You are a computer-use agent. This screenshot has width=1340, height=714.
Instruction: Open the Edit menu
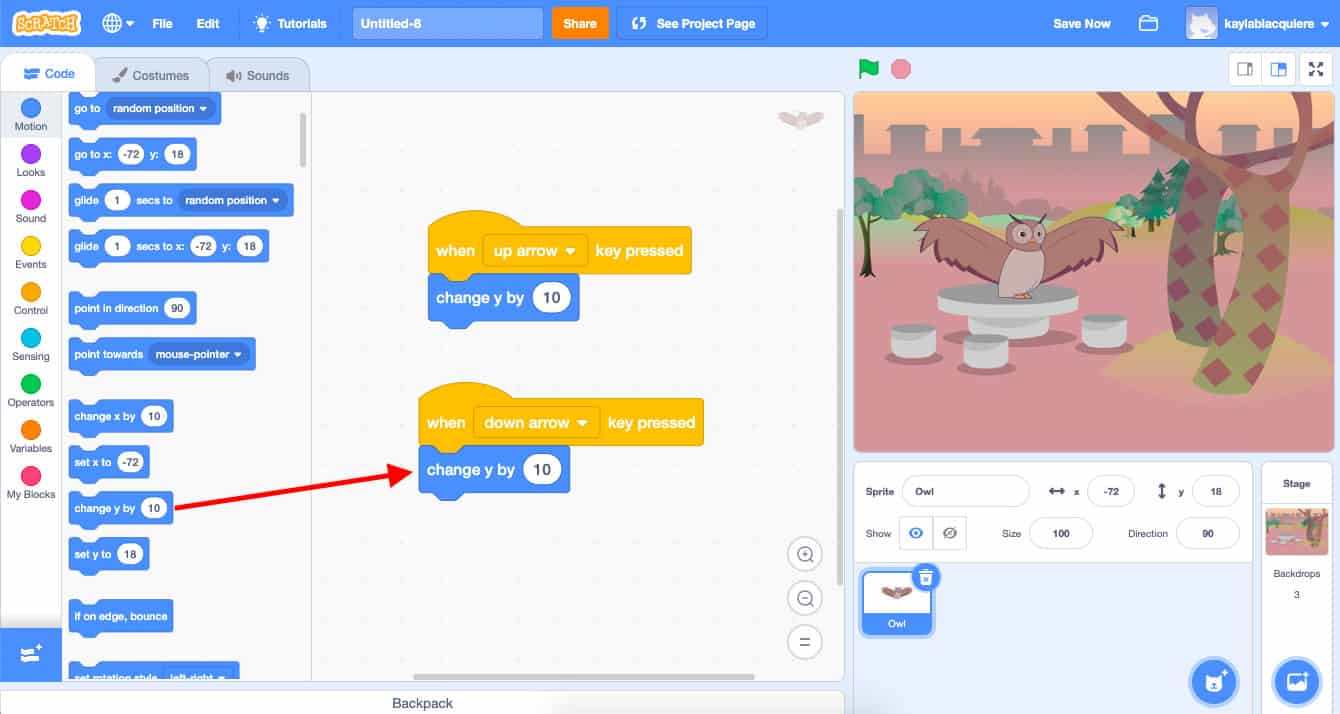208,23
